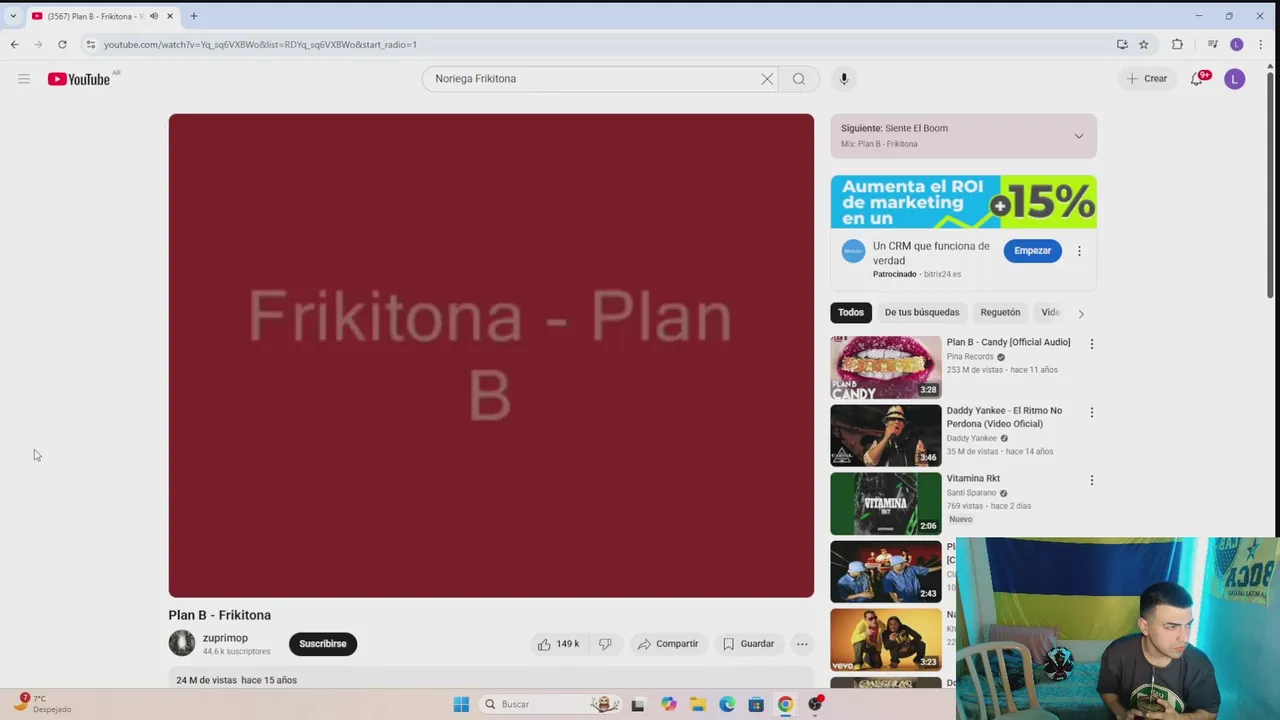The image size is (1280, 720).
Task: Open weather widget showing Despejado
Action: point(42,704)
